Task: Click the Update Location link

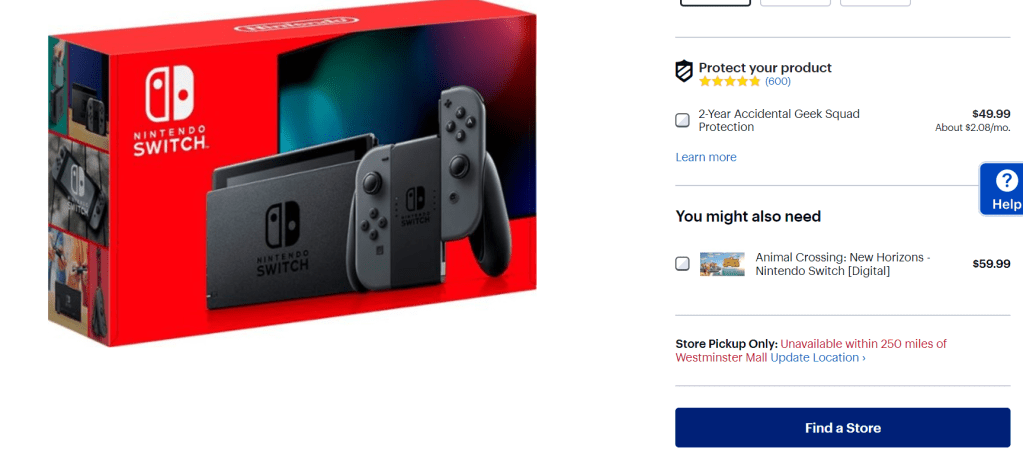Action: tap(814, 358)
